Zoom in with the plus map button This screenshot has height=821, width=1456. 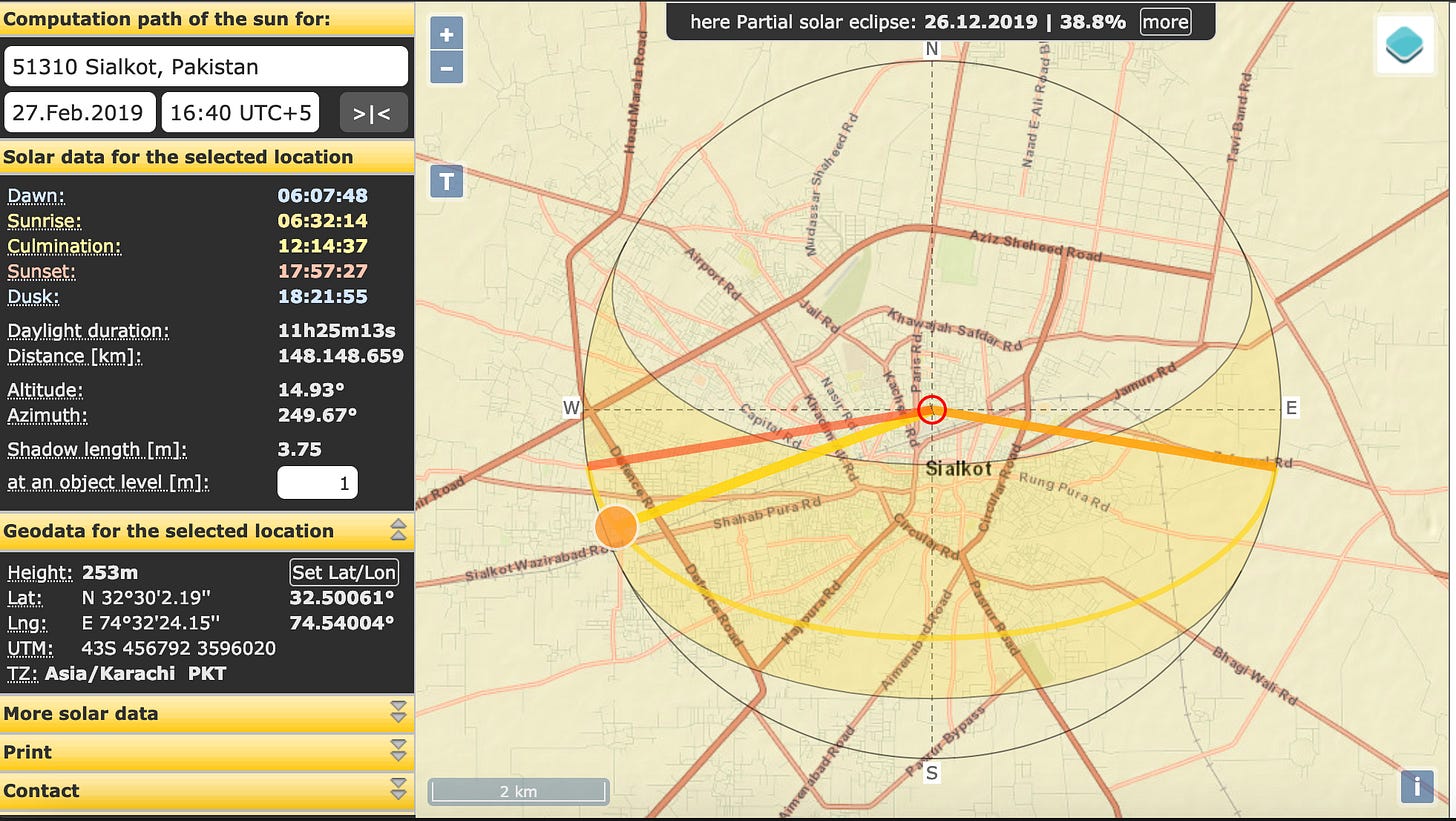click(446, 34)
